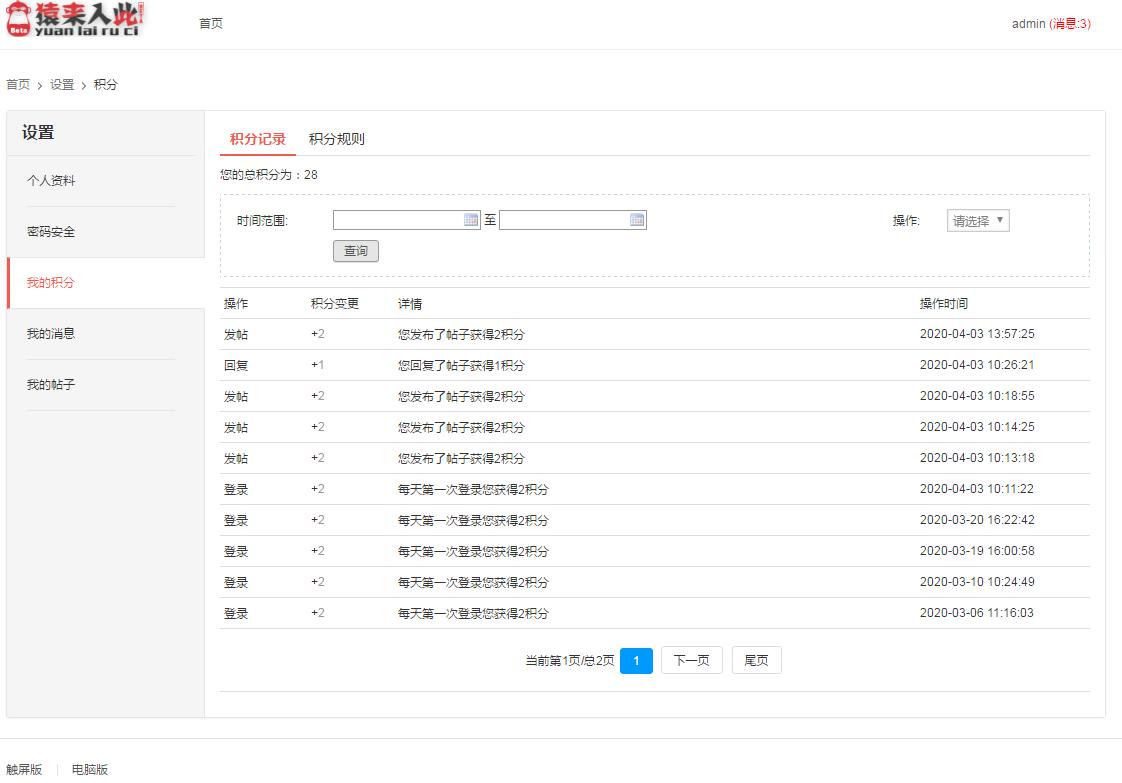Click the 电脑版 footer link
This screenshot has height=783, width=1122.
(88, 768)
